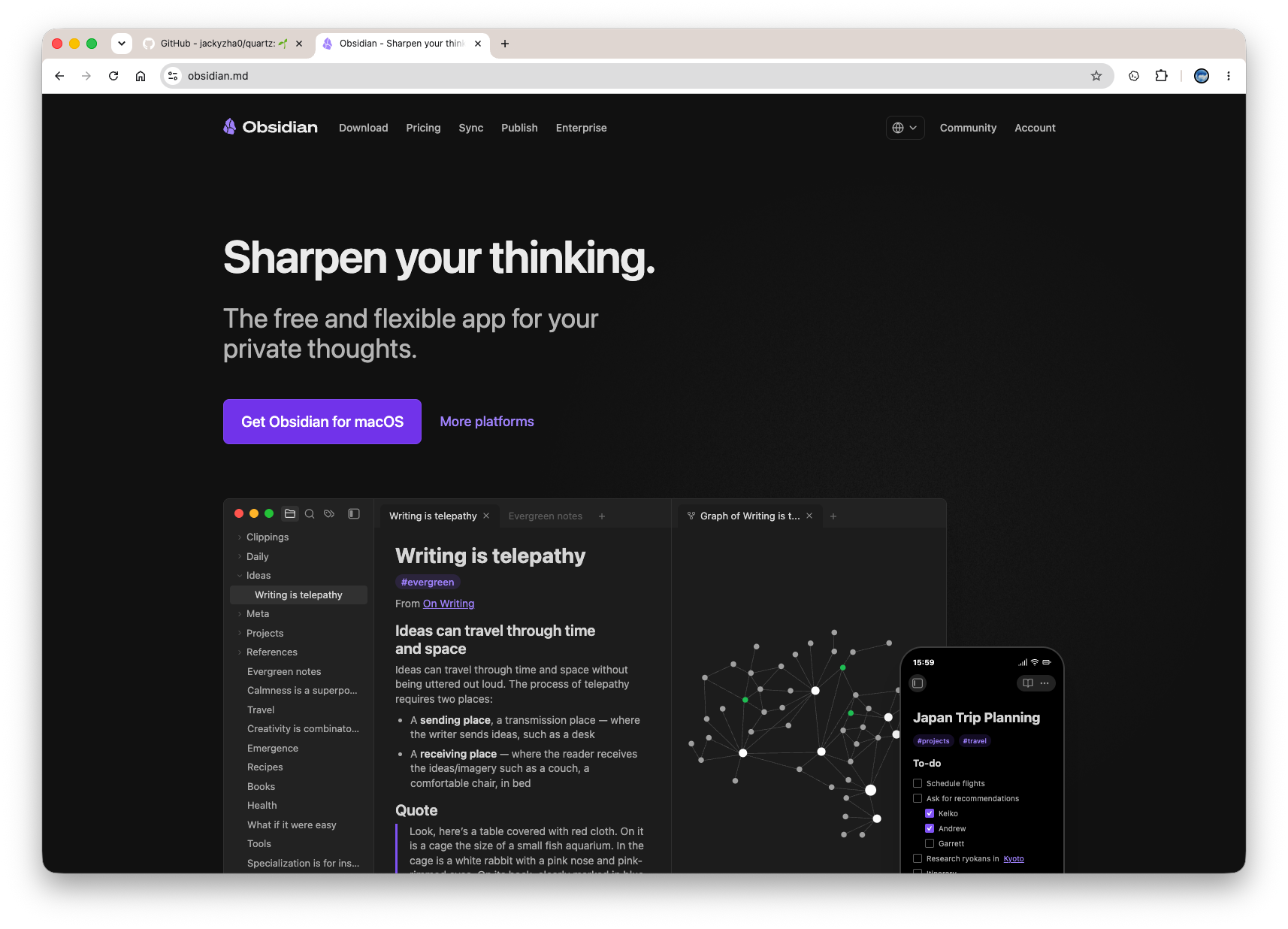Screen dimensions: 1288x929
Task: Open the More platforms link
Action: pos(487,422)
